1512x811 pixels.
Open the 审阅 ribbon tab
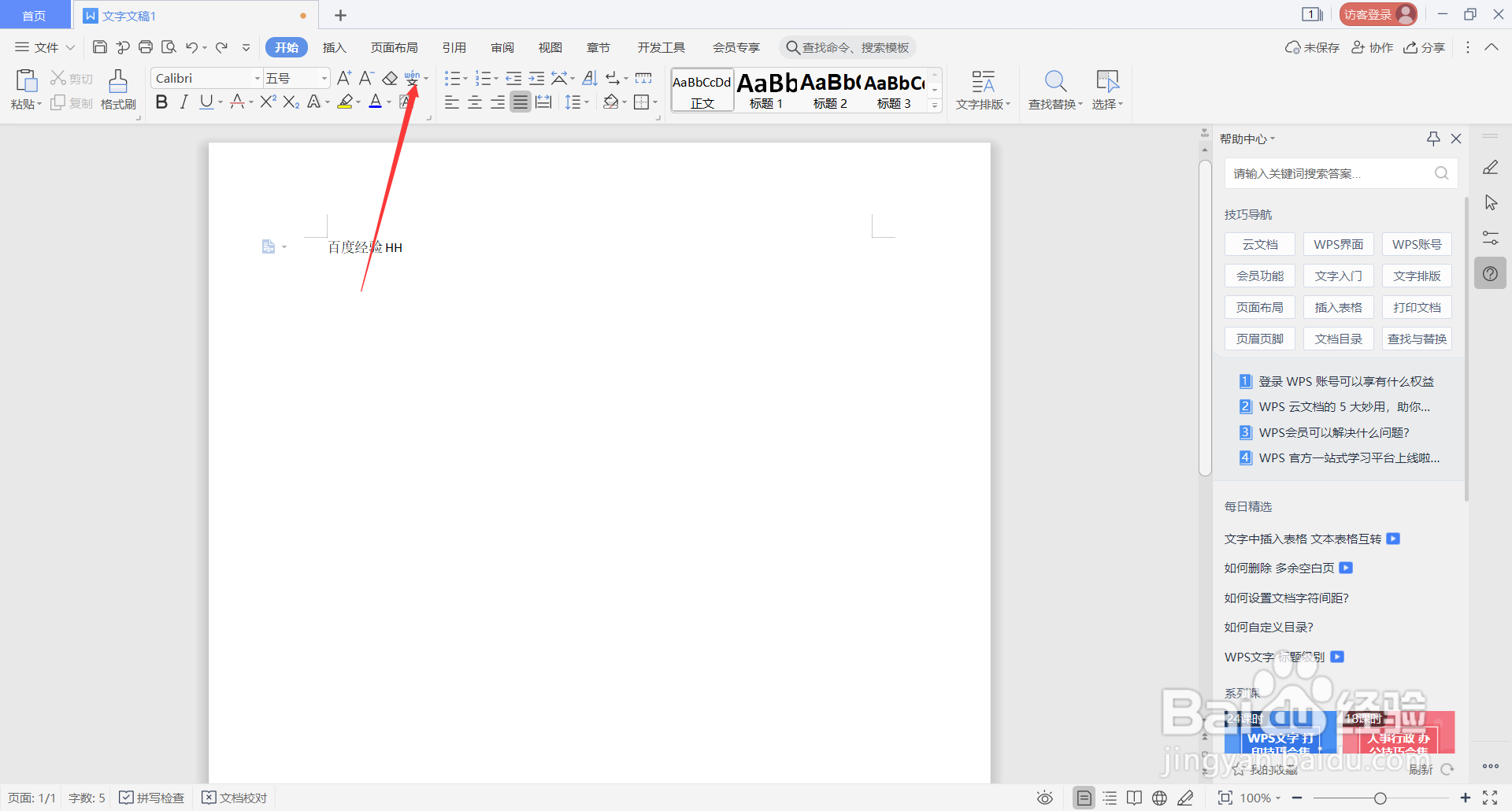[502, 47]
